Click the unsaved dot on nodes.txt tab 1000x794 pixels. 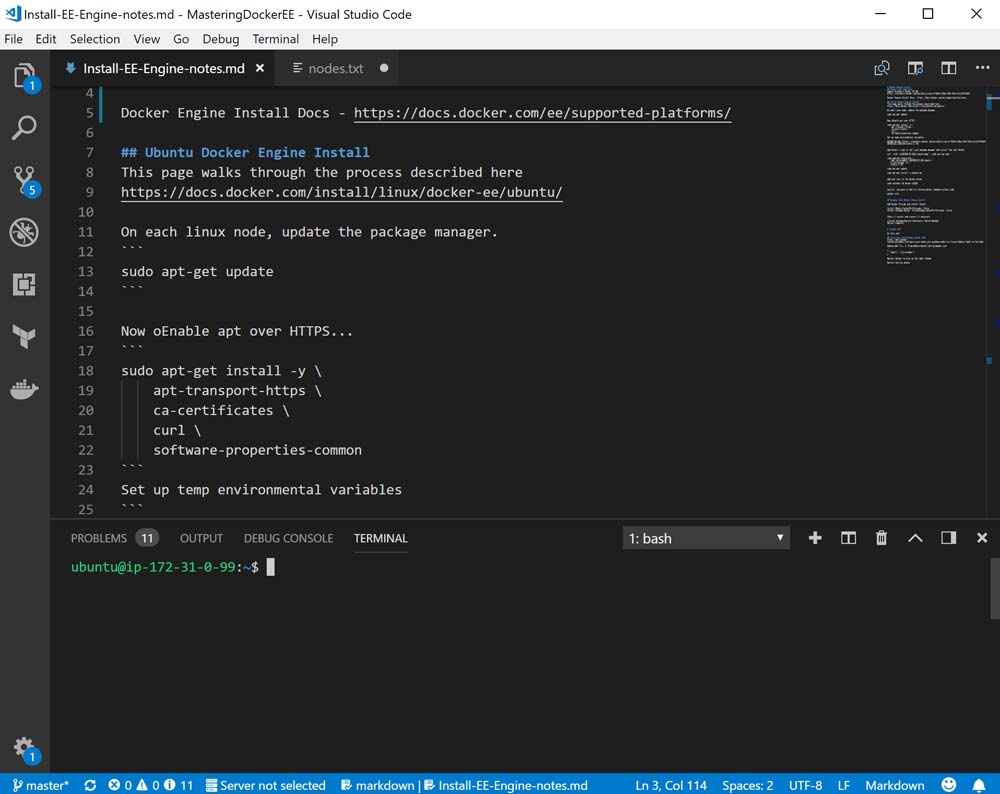(x=384, y=68)
